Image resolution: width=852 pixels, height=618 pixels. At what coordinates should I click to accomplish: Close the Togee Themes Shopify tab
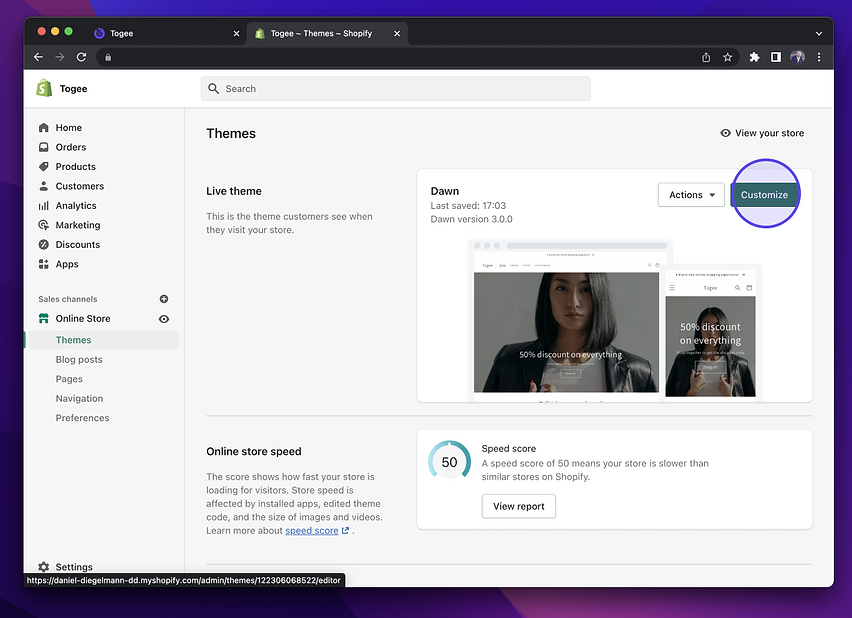tap(397, 33)
